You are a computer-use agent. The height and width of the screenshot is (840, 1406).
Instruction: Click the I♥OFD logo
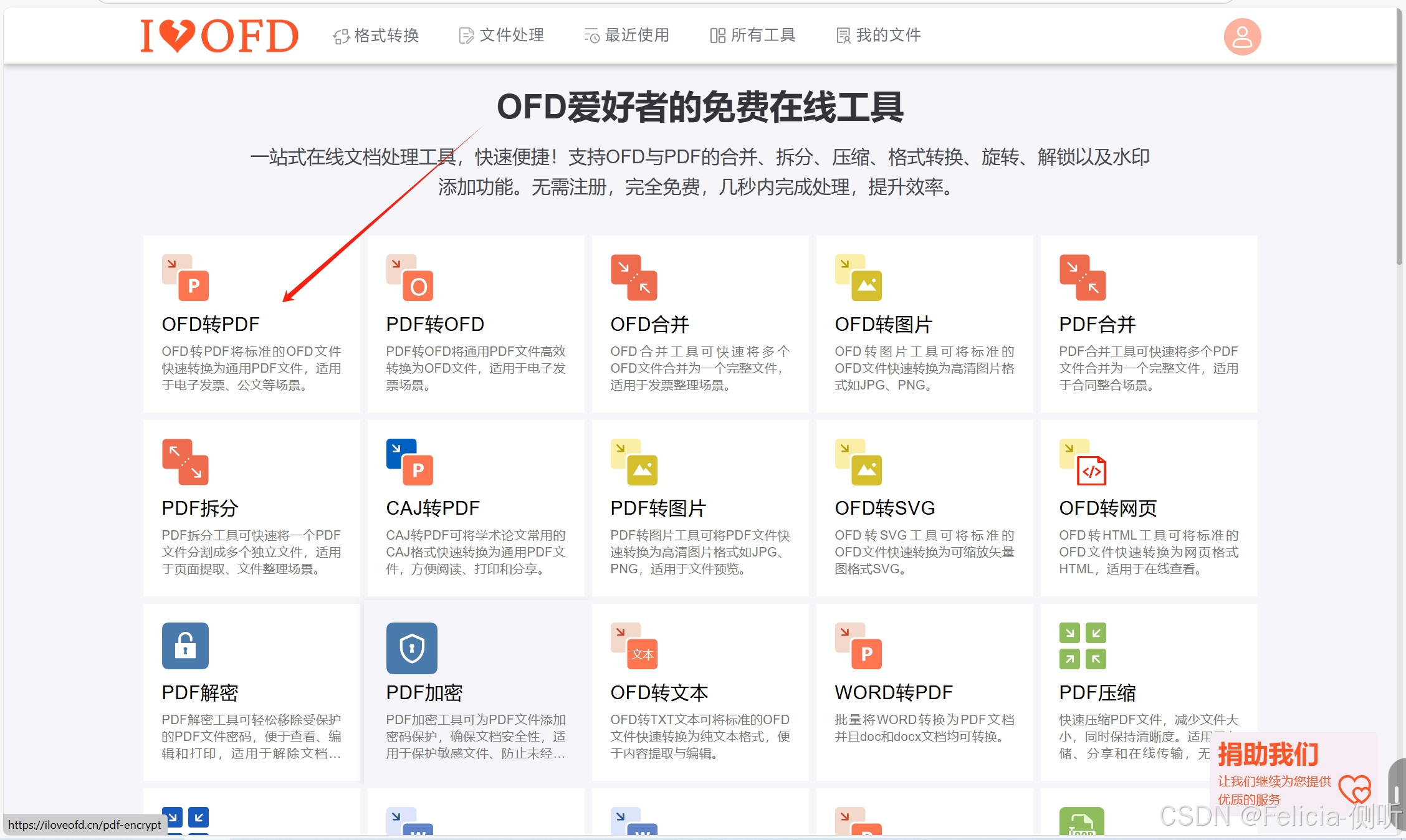point(219,36)
